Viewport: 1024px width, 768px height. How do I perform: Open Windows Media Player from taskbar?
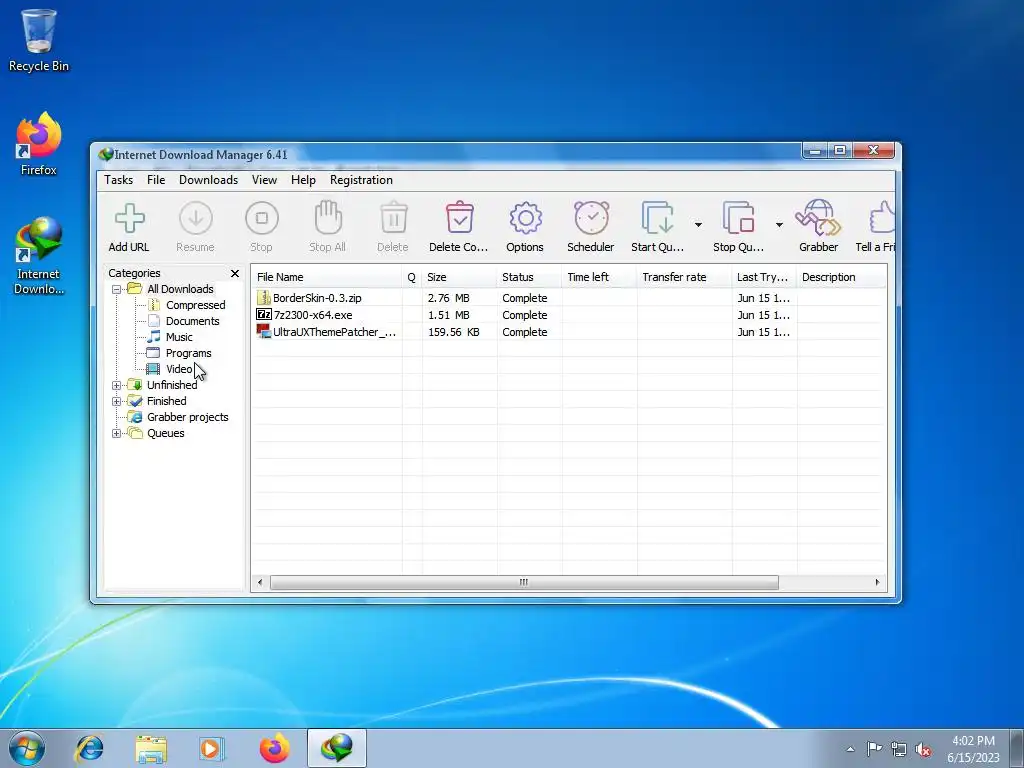(x=212, y=748)
